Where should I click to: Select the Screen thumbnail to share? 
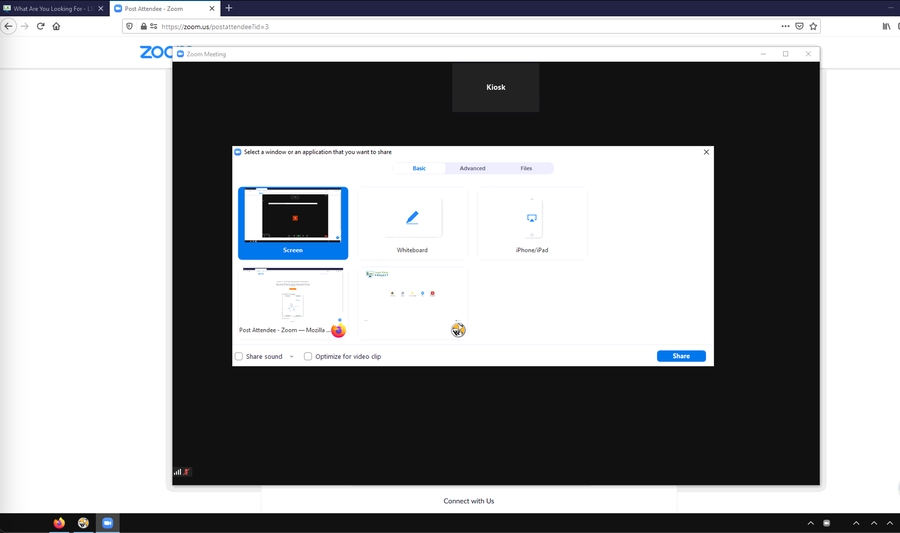tap(293, 223)
